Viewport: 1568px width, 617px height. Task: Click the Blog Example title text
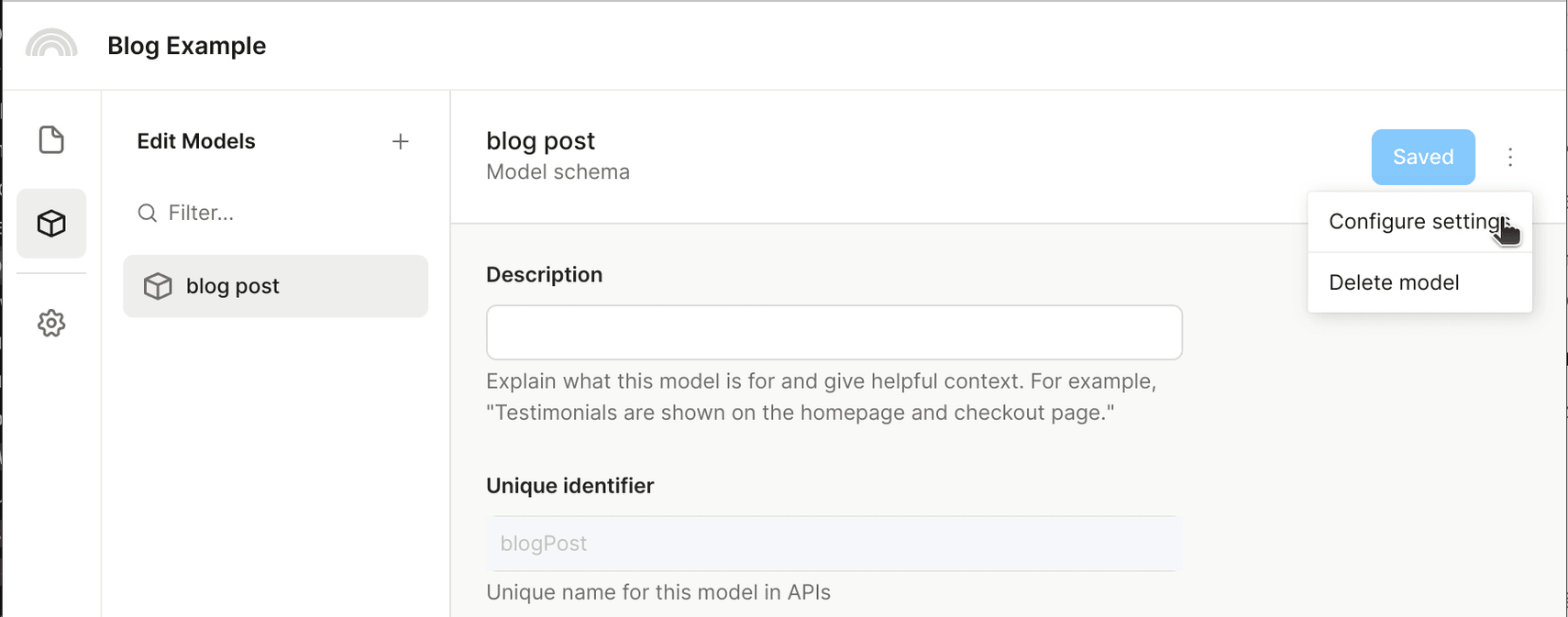point(187,45)
